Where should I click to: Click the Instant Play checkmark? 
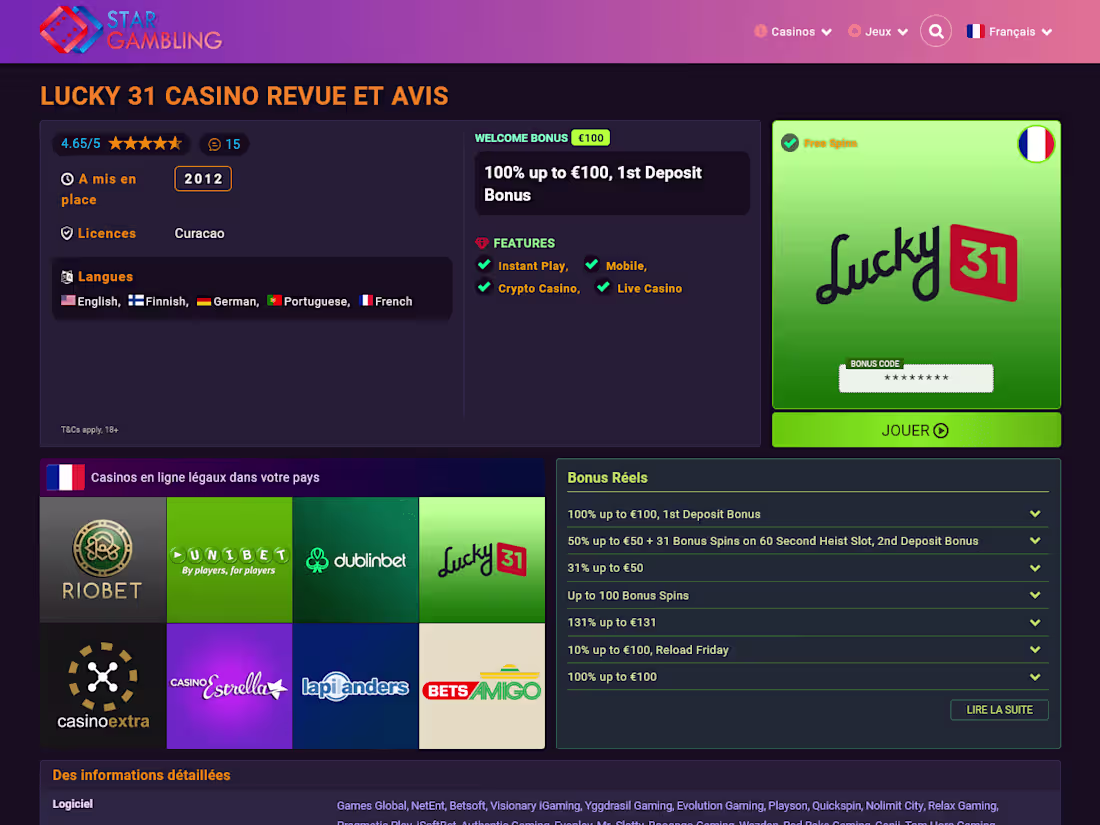pyautogui.click(x=484, y=264)
